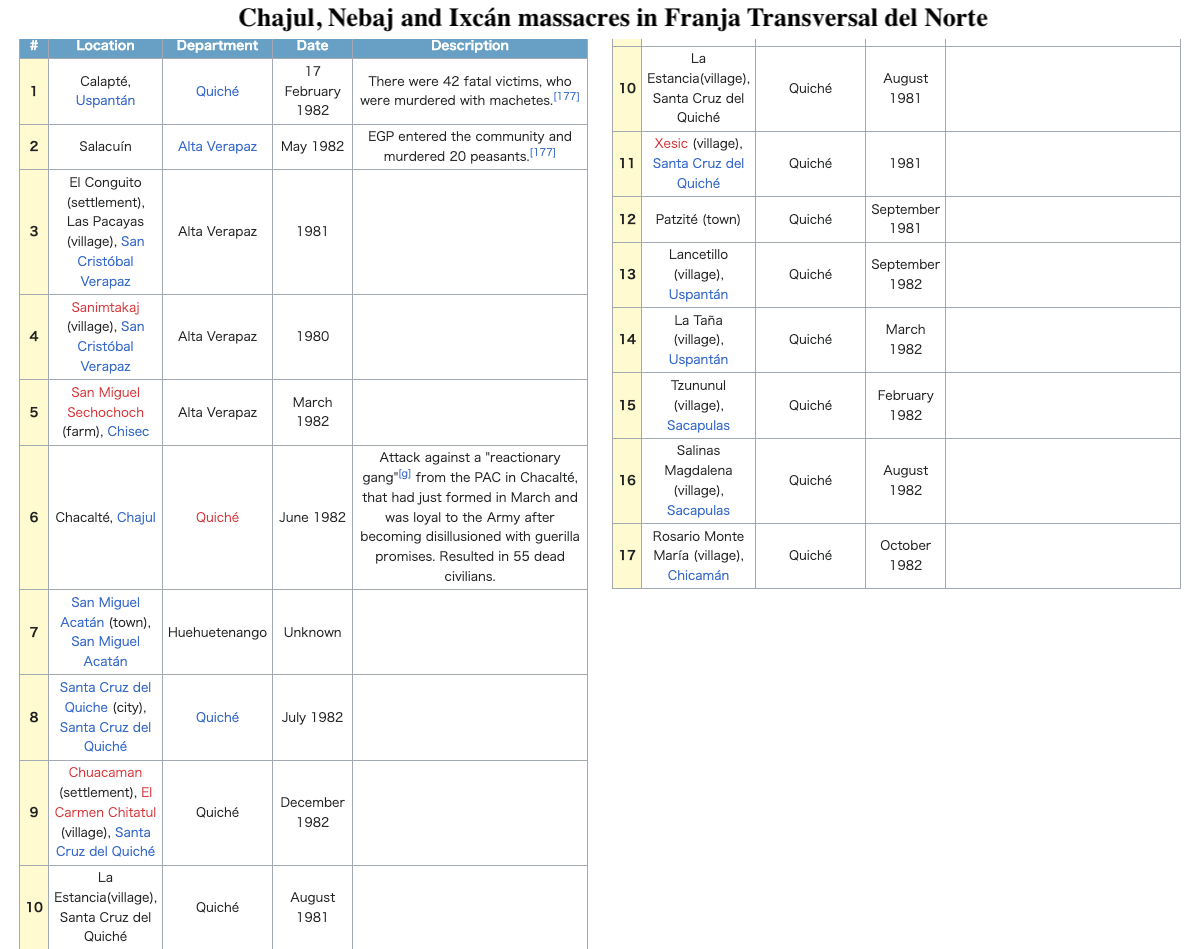The width and height of the screenshot is (1187, 949).
Task: Select the 'Salacuín' location cell
Action: 105,147
